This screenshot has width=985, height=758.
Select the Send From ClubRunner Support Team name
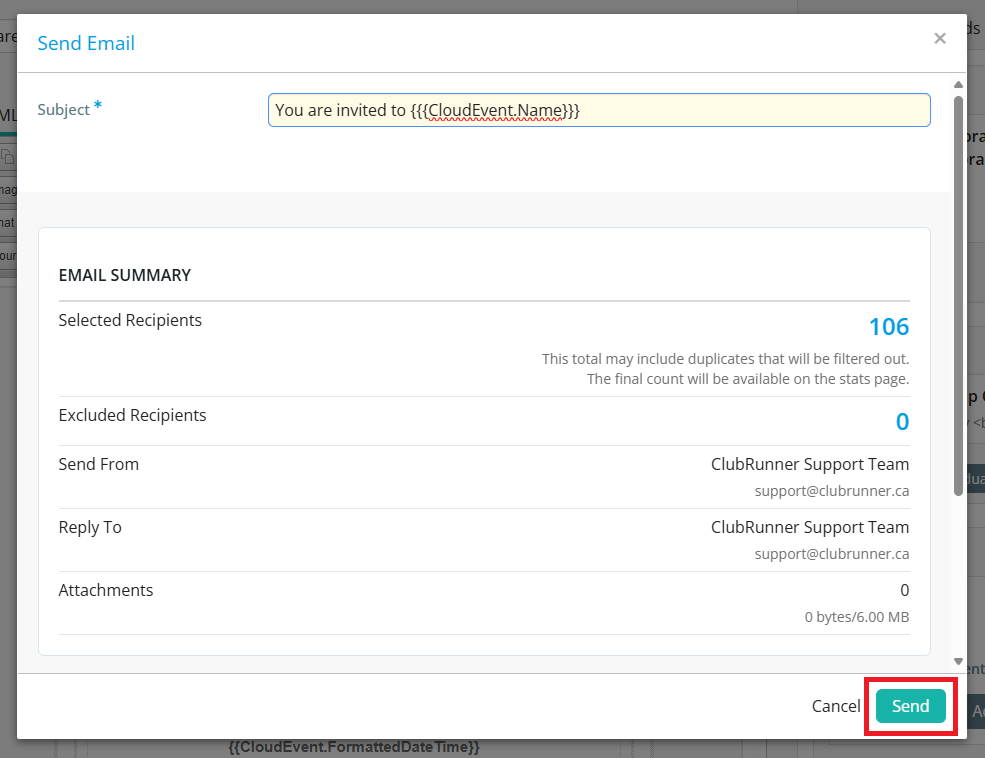(810, 464)
